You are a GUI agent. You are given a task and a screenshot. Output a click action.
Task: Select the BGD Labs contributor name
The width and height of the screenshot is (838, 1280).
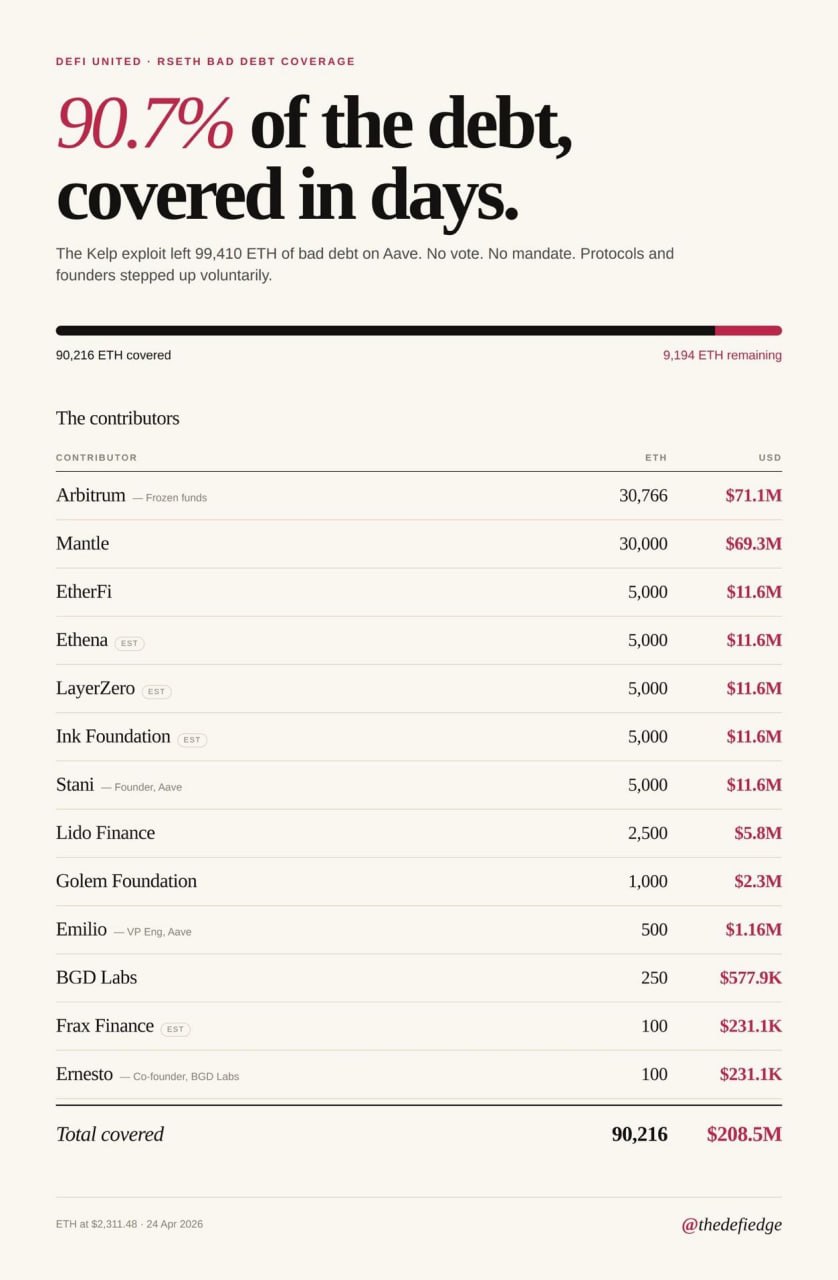[96, 978]
